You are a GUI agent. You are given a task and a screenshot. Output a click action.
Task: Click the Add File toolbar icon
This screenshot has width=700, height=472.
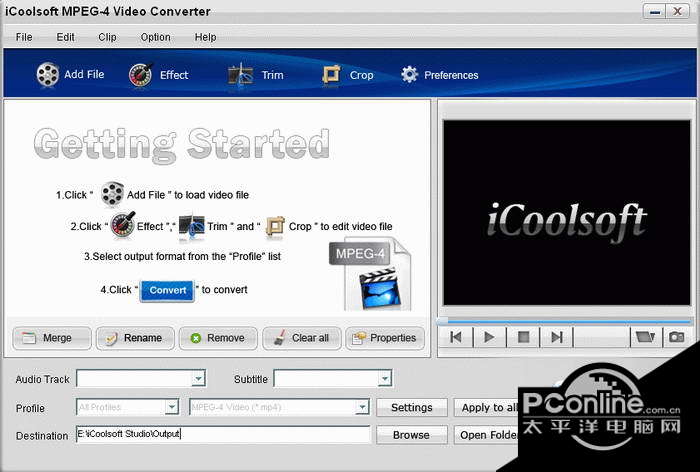(48, 75)
